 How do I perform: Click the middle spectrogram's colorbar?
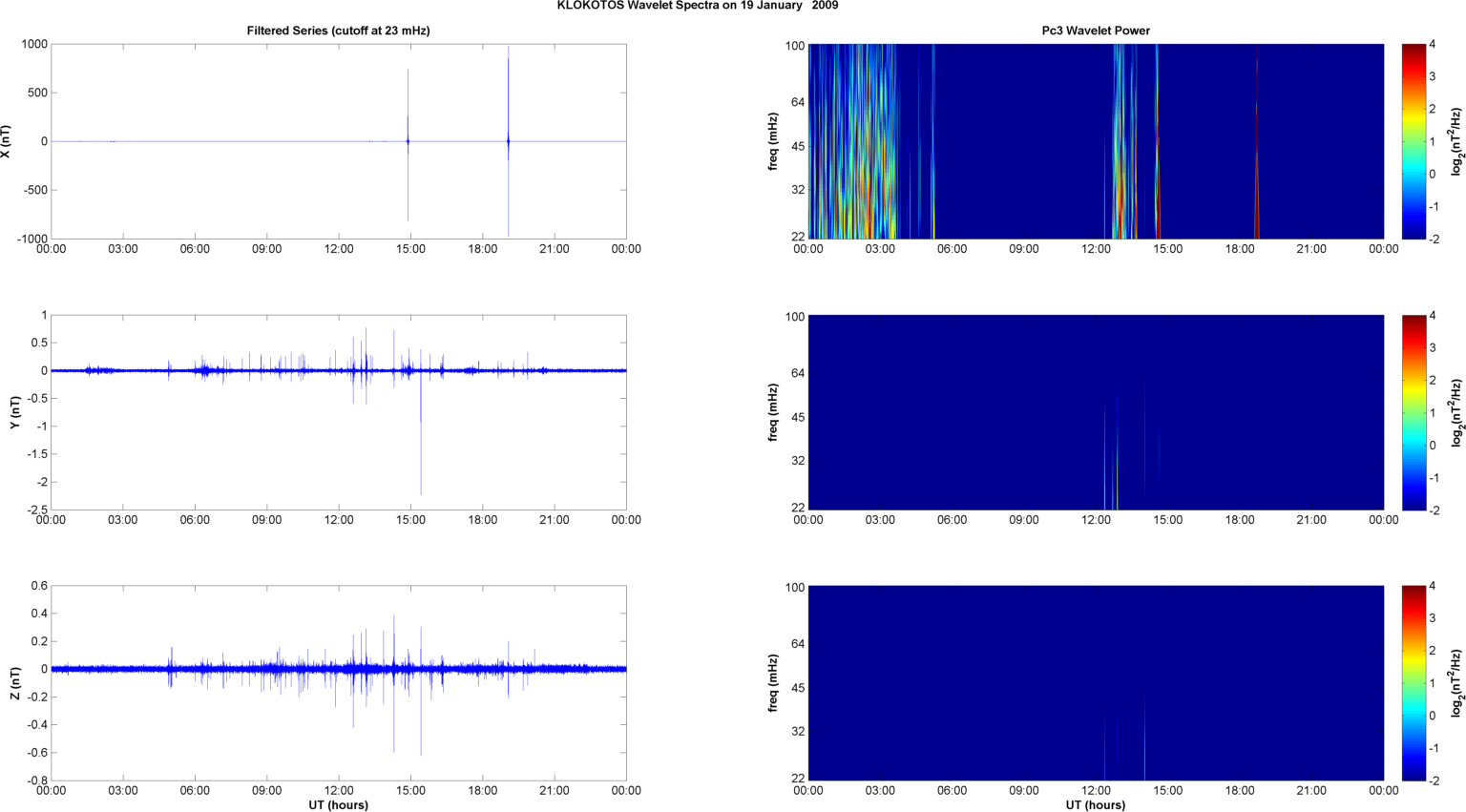[1413, 412]
